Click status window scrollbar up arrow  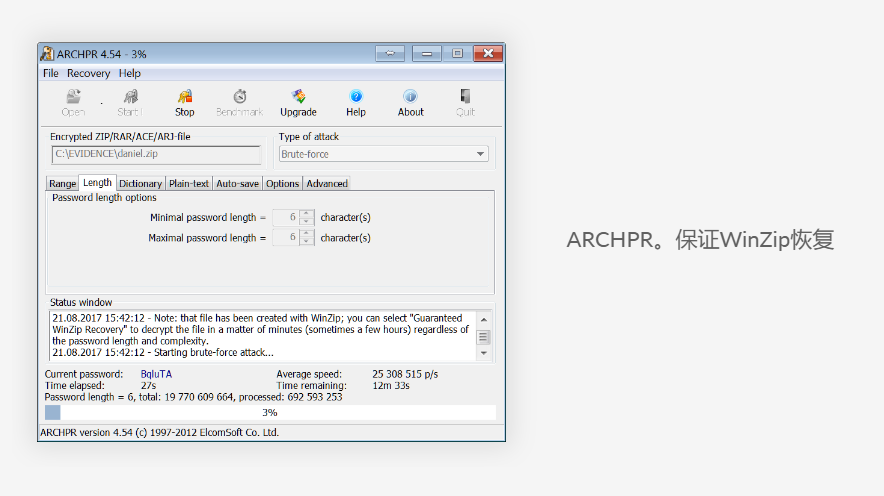pos(483,319)
